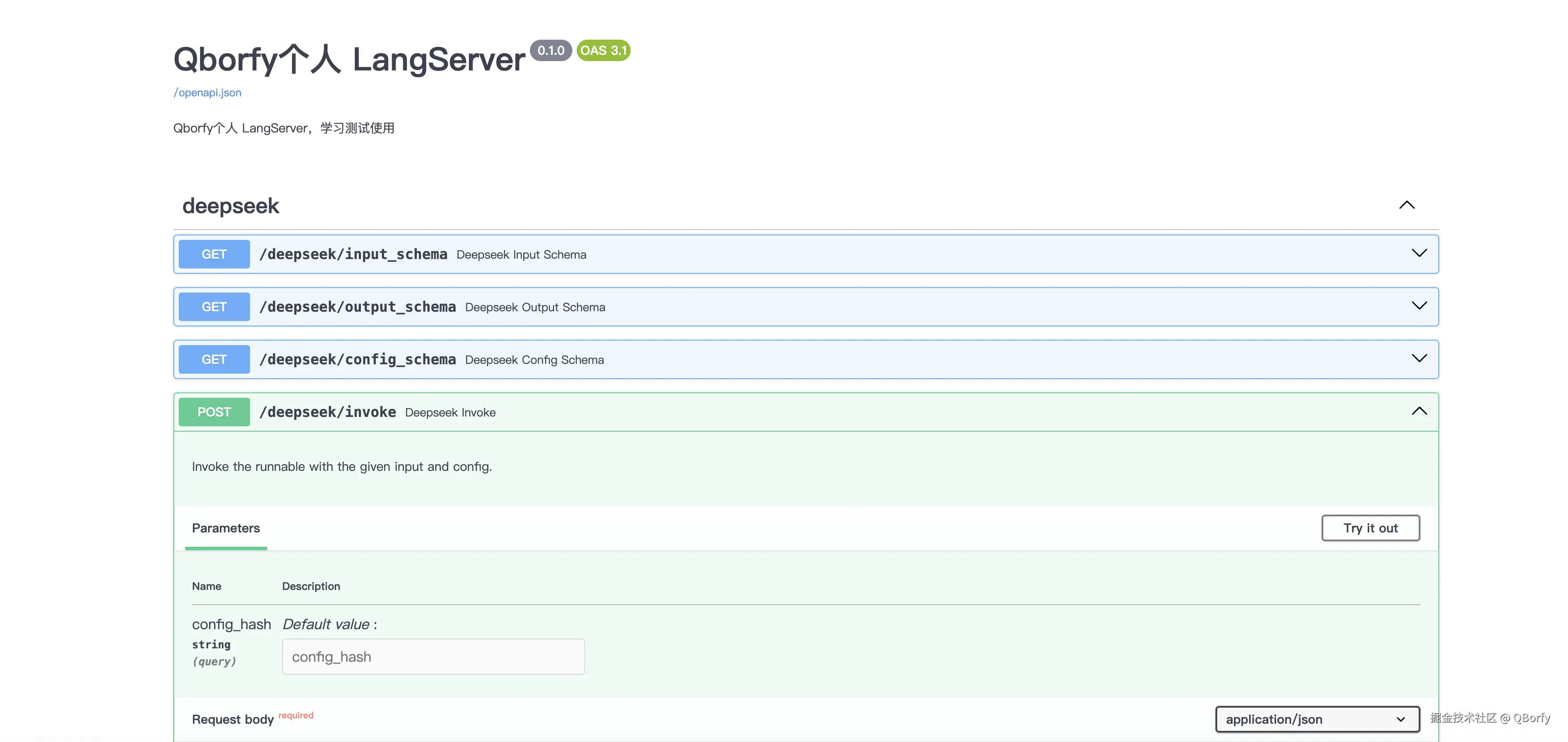Click the GET badge for input_schema

213,254
